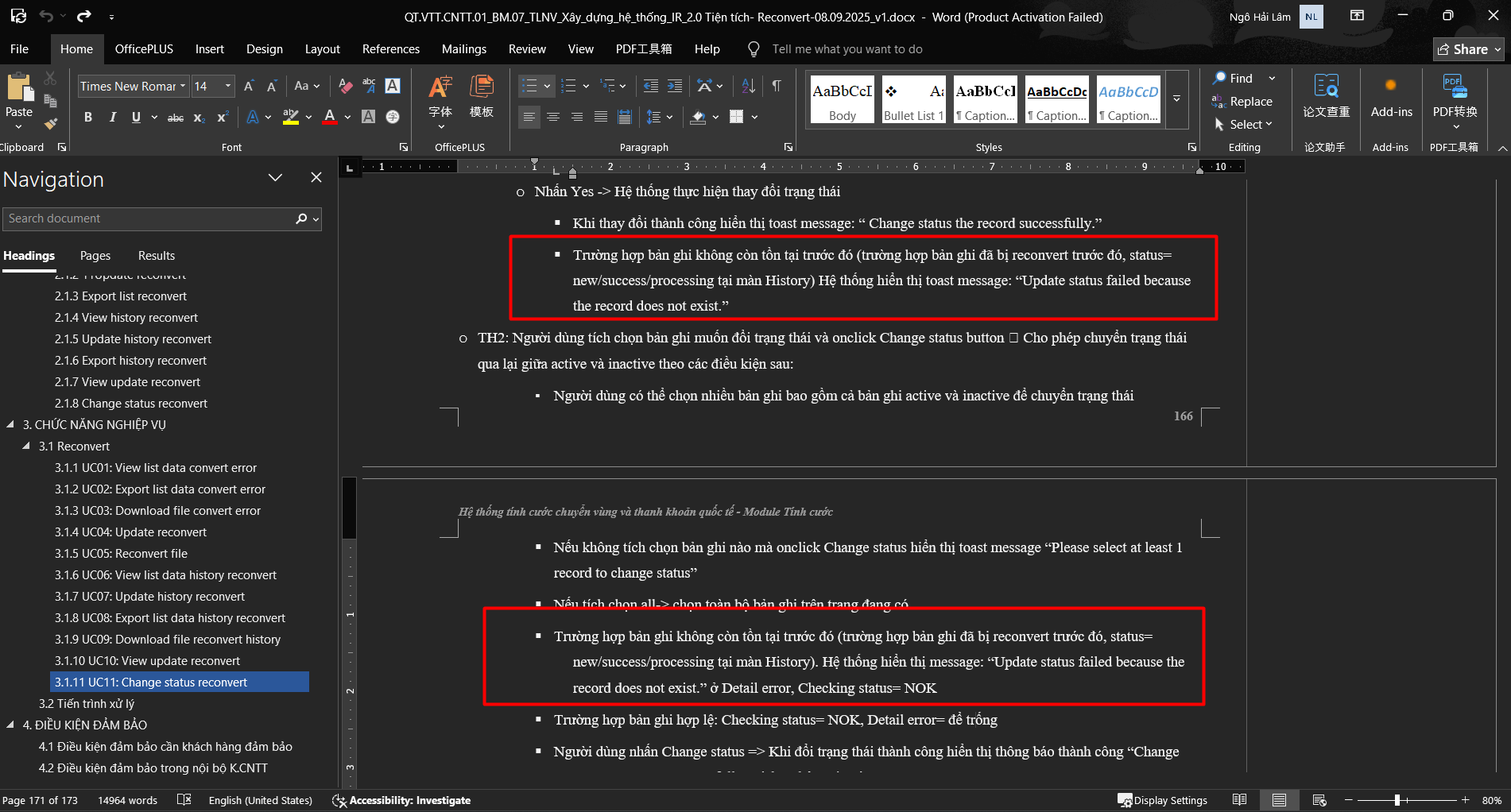Expand the Styles gallery more arrow
1511x812 pixels.
[x=1176, y=99]
